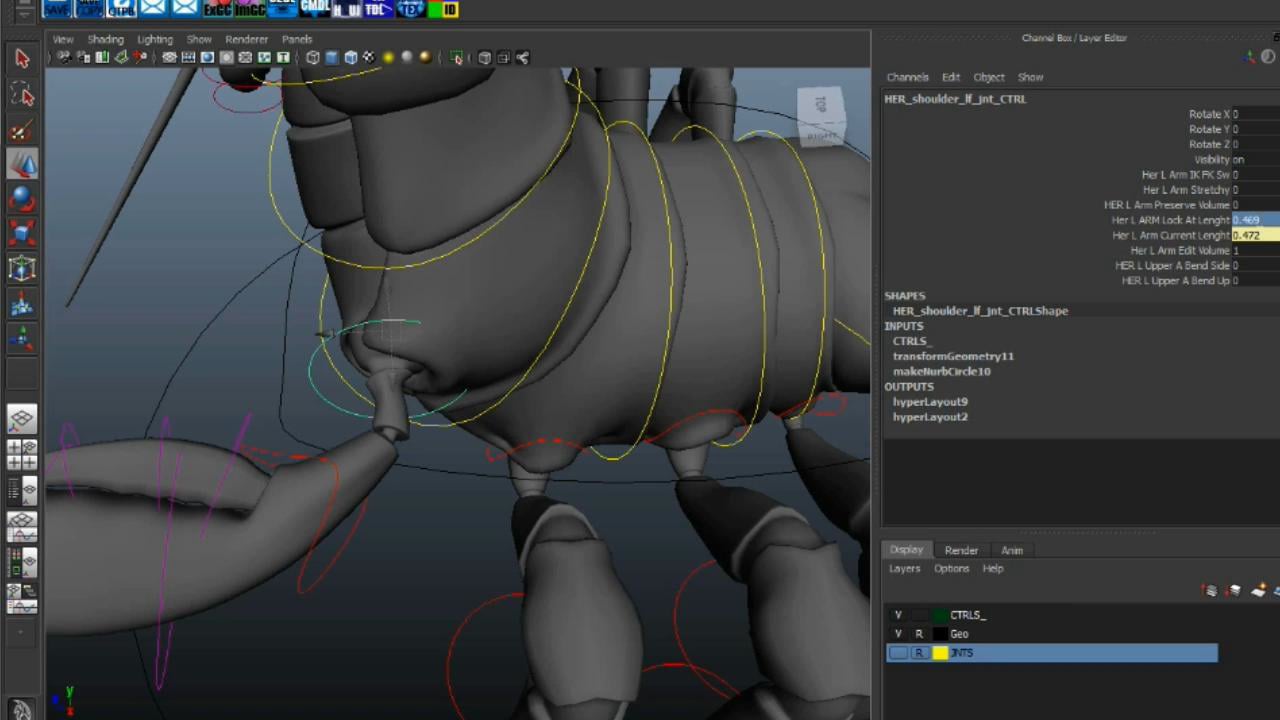
Task: Open the Layers menu in Layer Editor
Action: click(x=904, y=568)
